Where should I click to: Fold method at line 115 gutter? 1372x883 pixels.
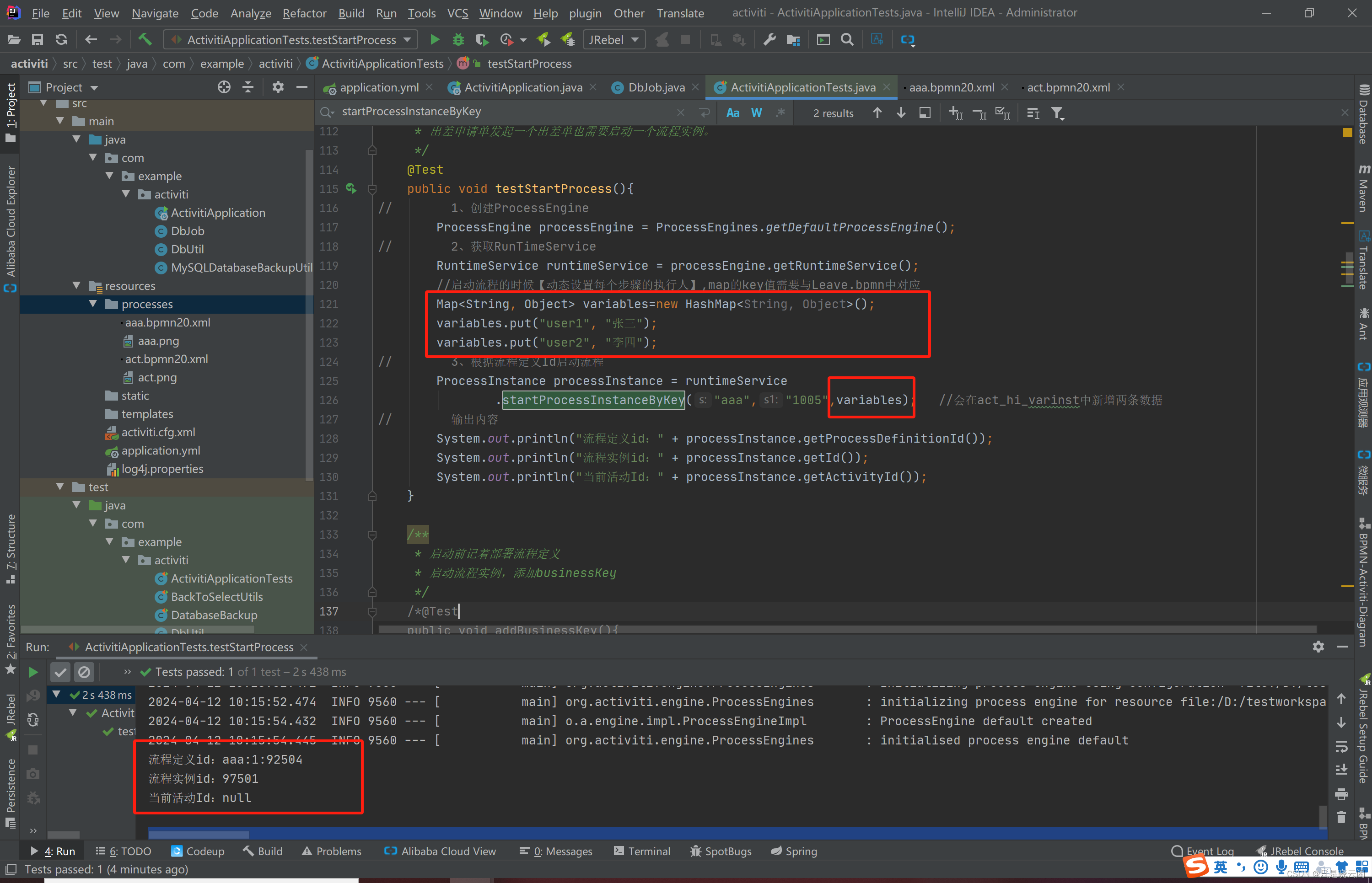(x=372, y=189)
